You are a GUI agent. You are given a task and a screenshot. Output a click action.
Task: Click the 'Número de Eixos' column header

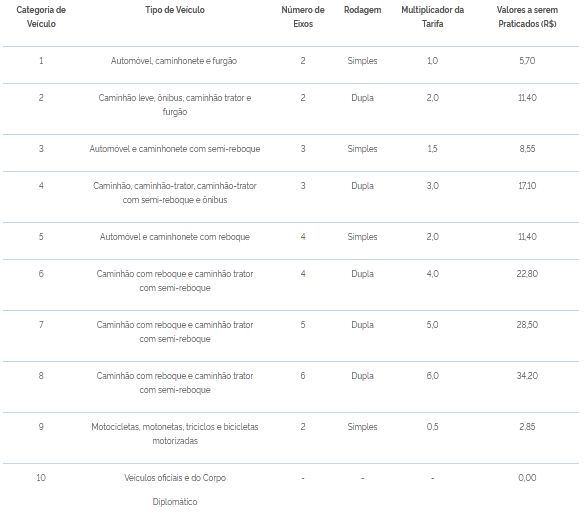(x=303, y=17)
